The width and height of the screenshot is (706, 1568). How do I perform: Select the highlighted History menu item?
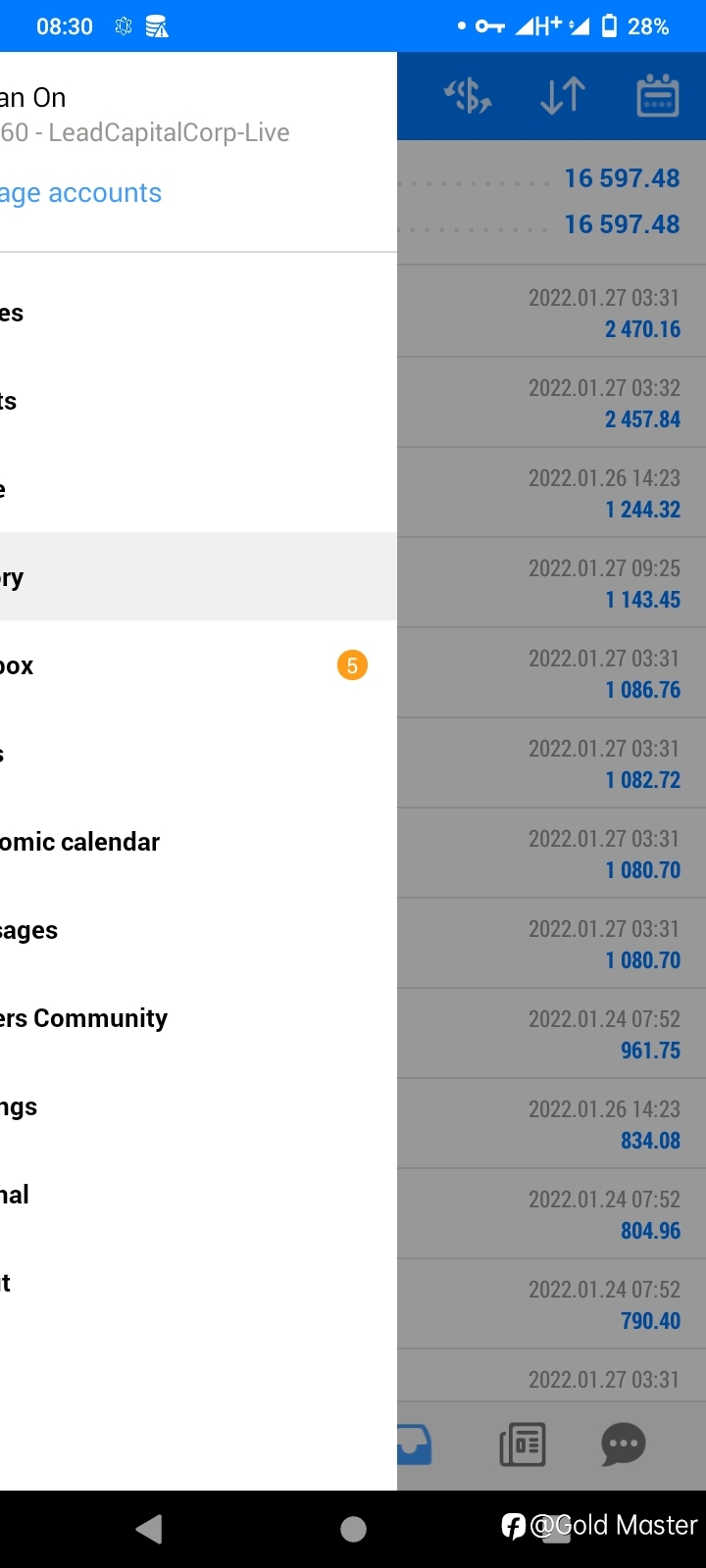coord(198,577)
